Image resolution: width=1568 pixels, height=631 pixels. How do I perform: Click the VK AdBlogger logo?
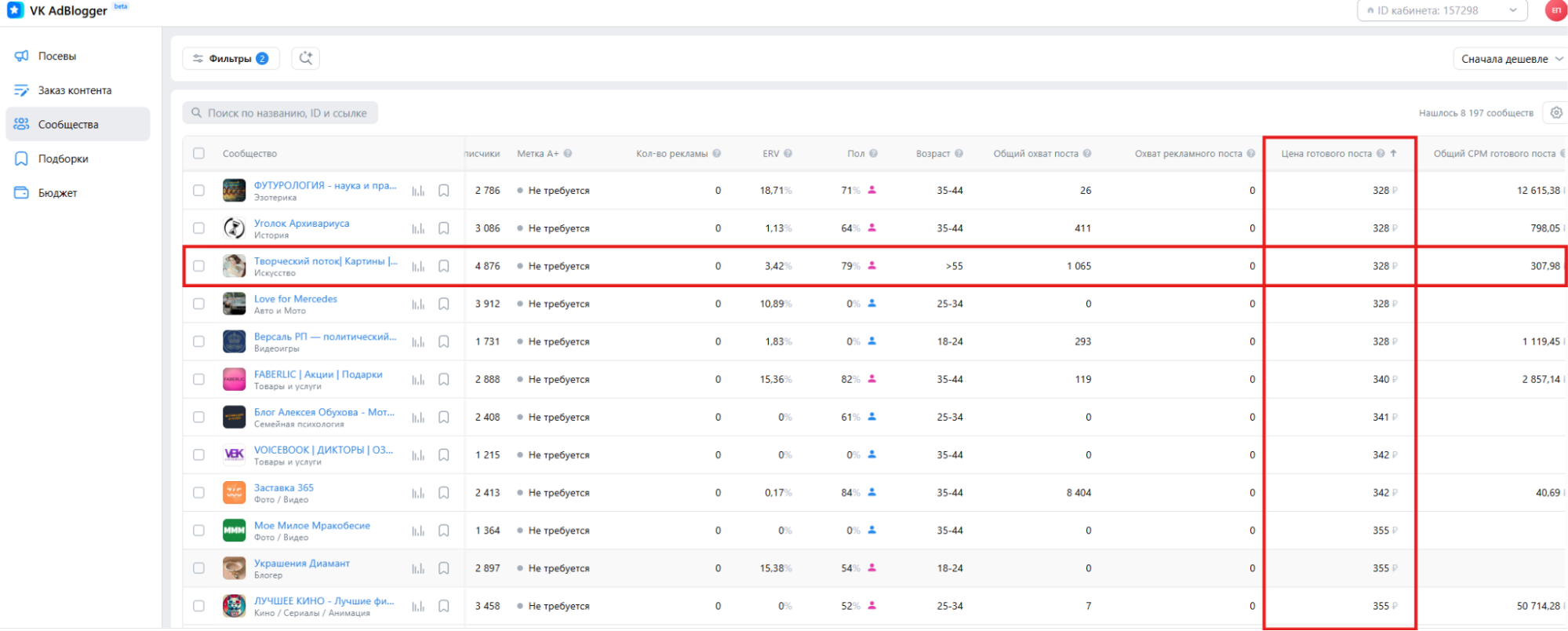tap(57, 11)
